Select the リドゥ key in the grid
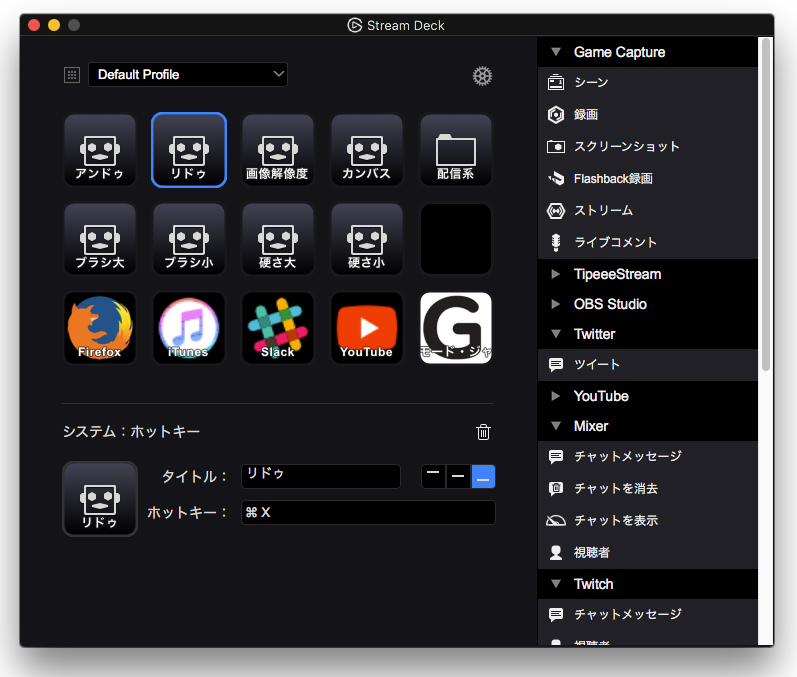The height and width of the screenshot is (677, 797). coord(189,150)
